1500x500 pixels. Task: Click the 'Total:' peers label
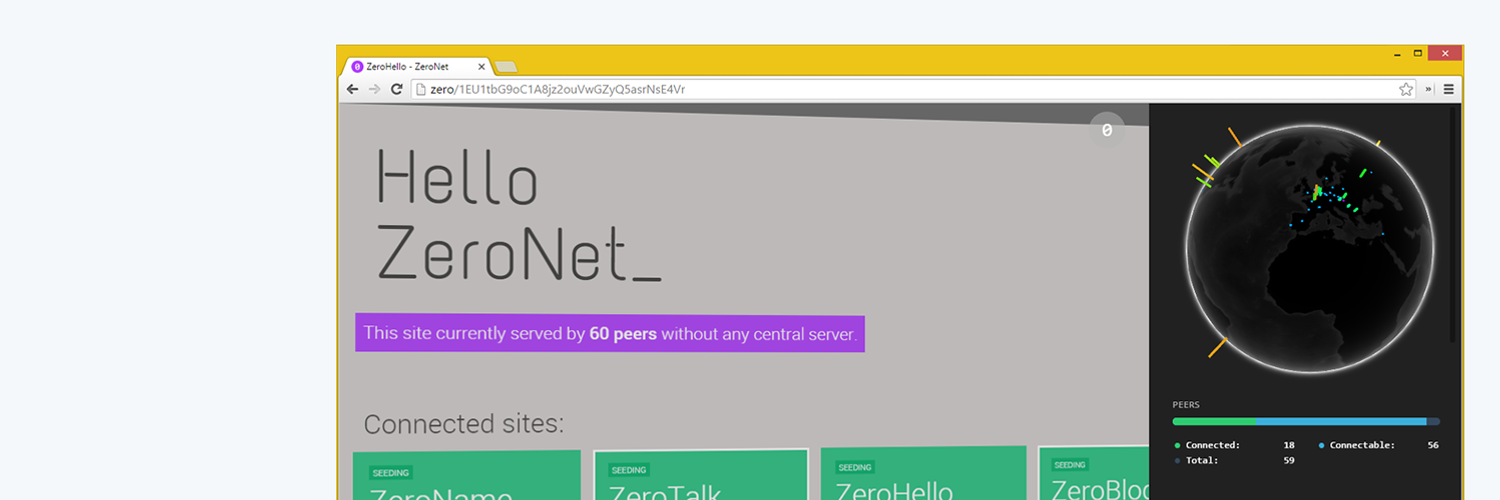tap(1202, 461)
